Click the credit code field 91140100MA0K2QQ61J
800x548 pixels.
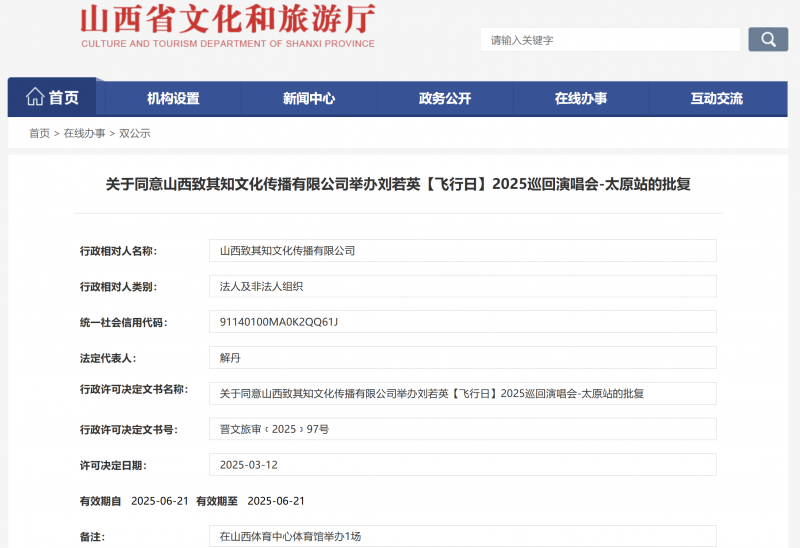click(x=462, y=322)
